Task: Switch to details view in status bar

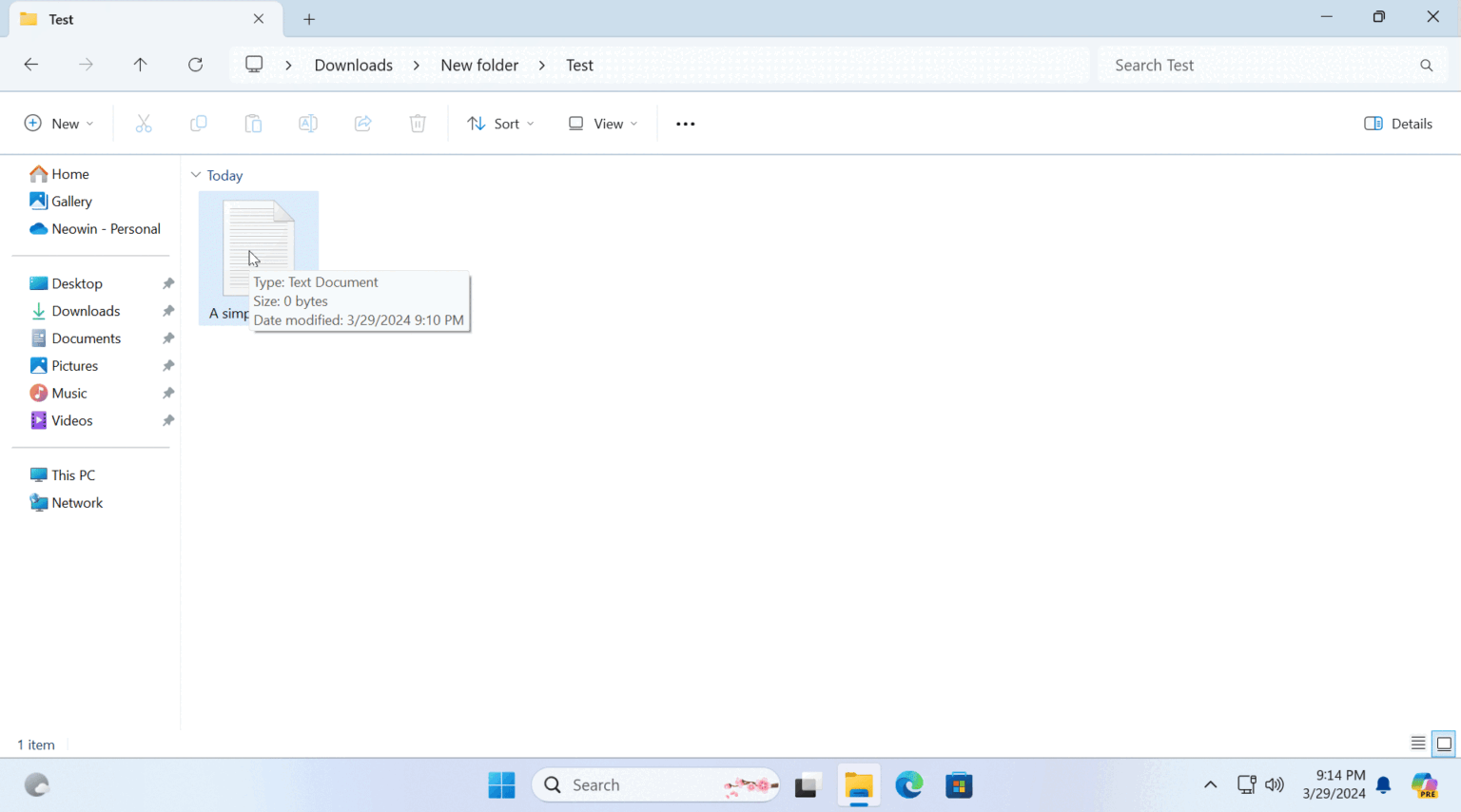Action: click(x=1416, y=744)
